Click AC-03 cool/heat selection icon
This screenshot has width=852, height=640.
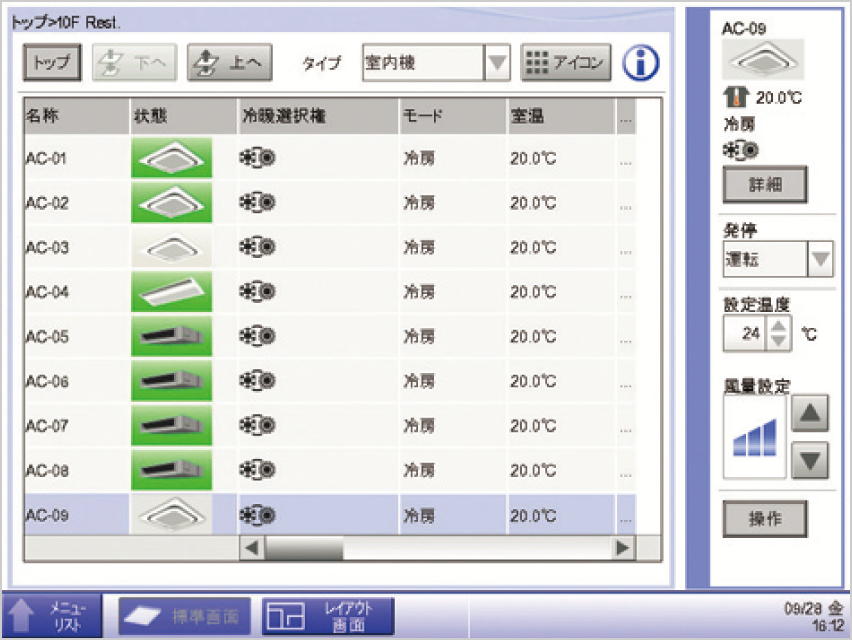[258, 247]
